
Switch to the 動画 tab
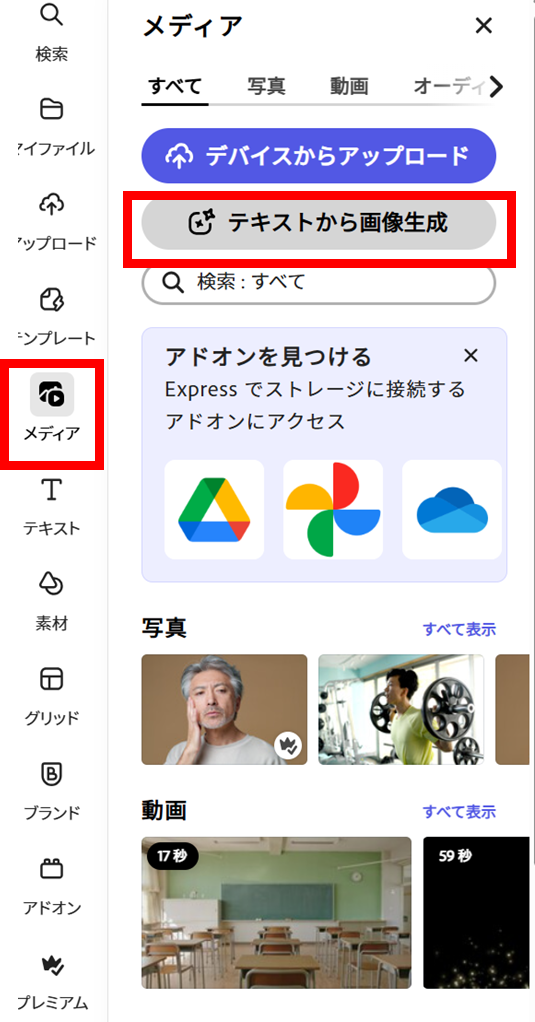[349, 85]
